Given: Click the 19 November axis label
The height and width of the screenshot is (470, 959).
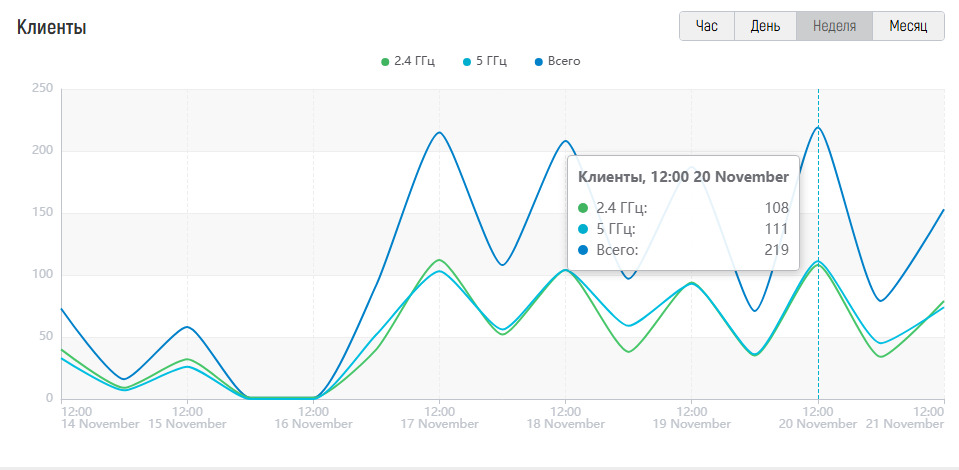Looking at the screenshot, I should click(x=691, y=423).
